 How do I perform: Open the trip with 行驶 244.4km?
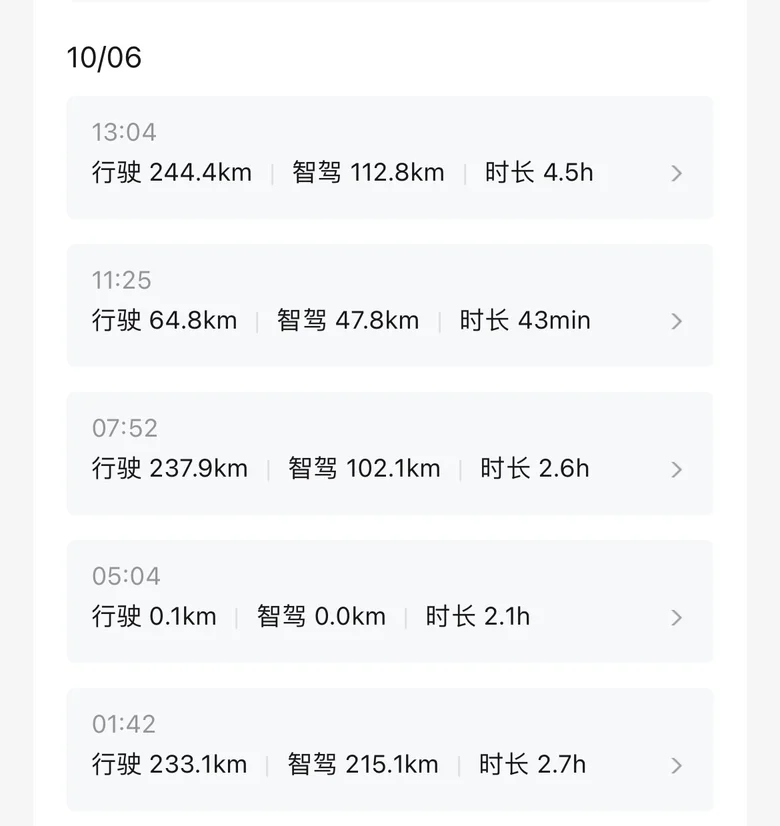(172, 173)
